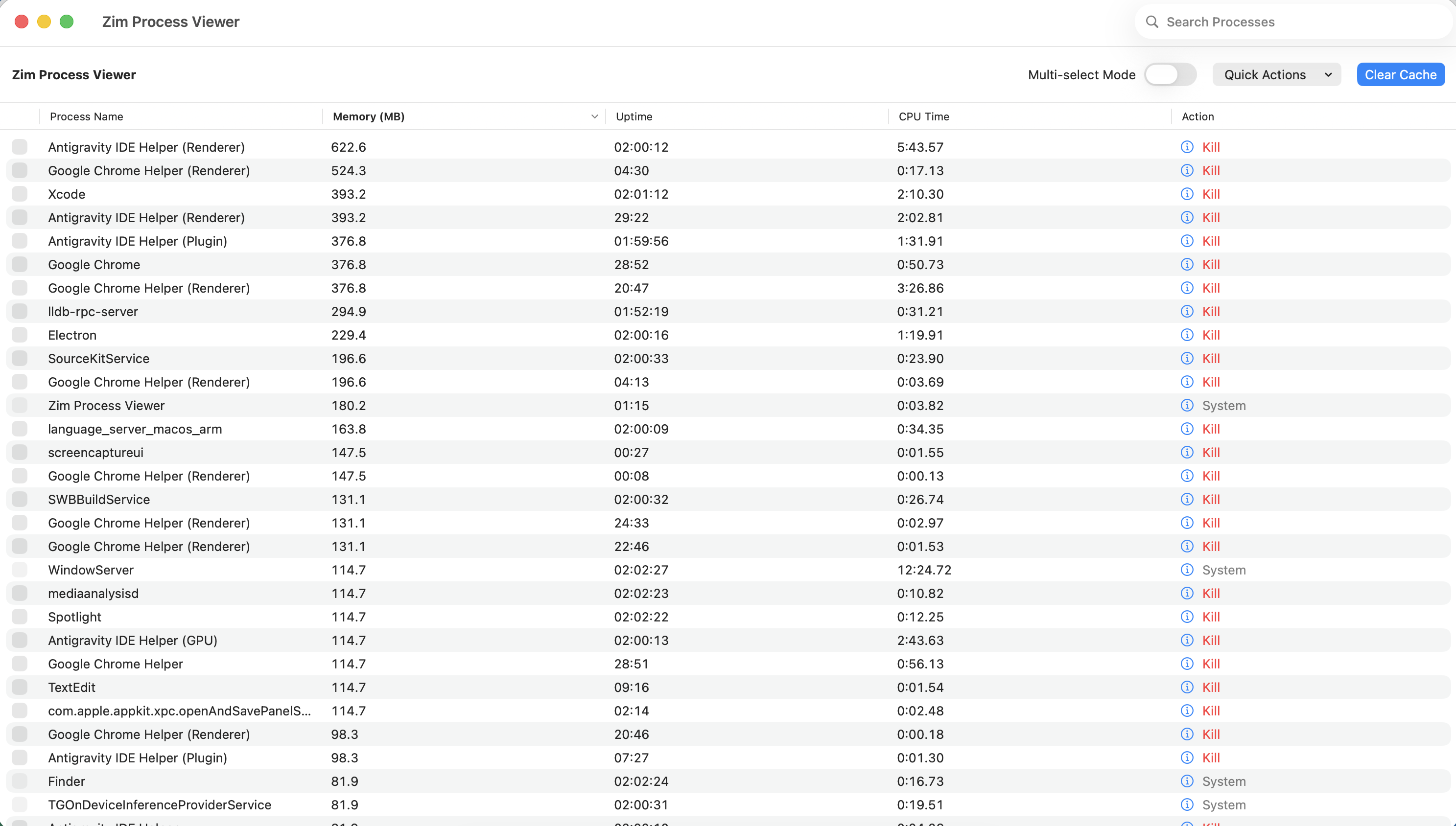Click info icon for WindowServer row
This screenshot has height=826, width=1456.
pos(1186,570)
